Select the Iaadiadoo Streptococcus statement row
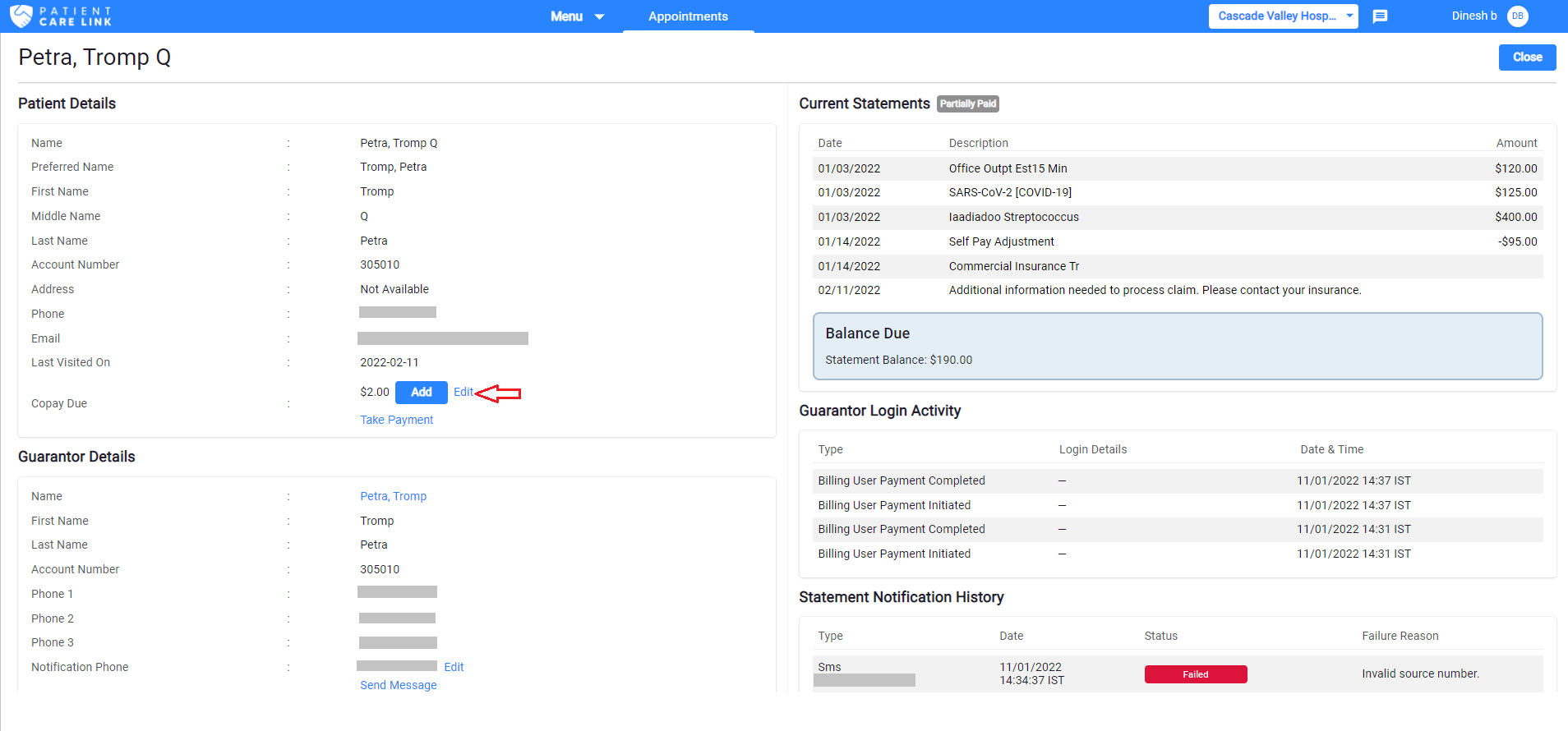 click(x=1177, y=217)
